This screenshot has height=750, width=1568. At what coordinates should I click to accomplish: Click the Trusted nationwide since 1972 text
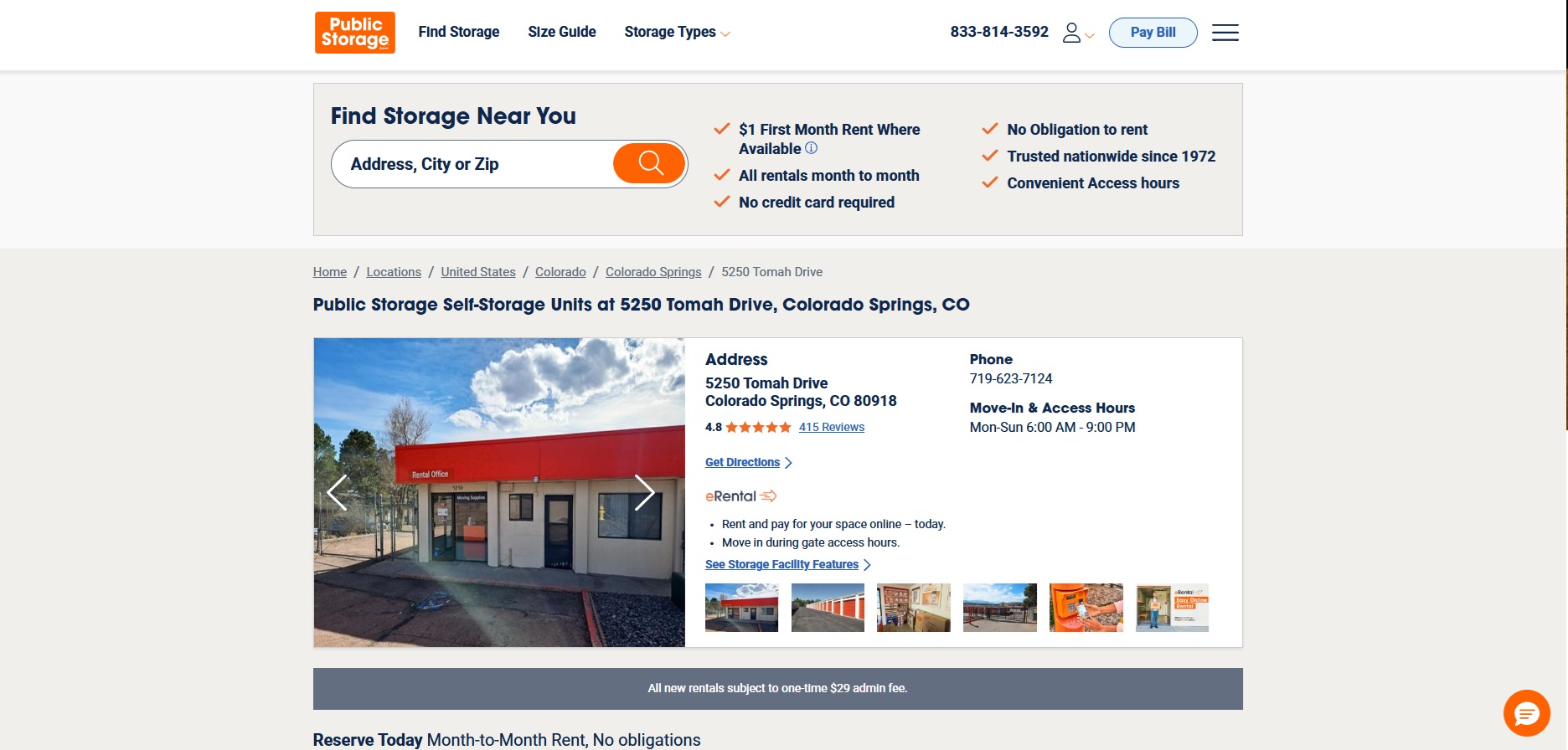(1112, 157)
